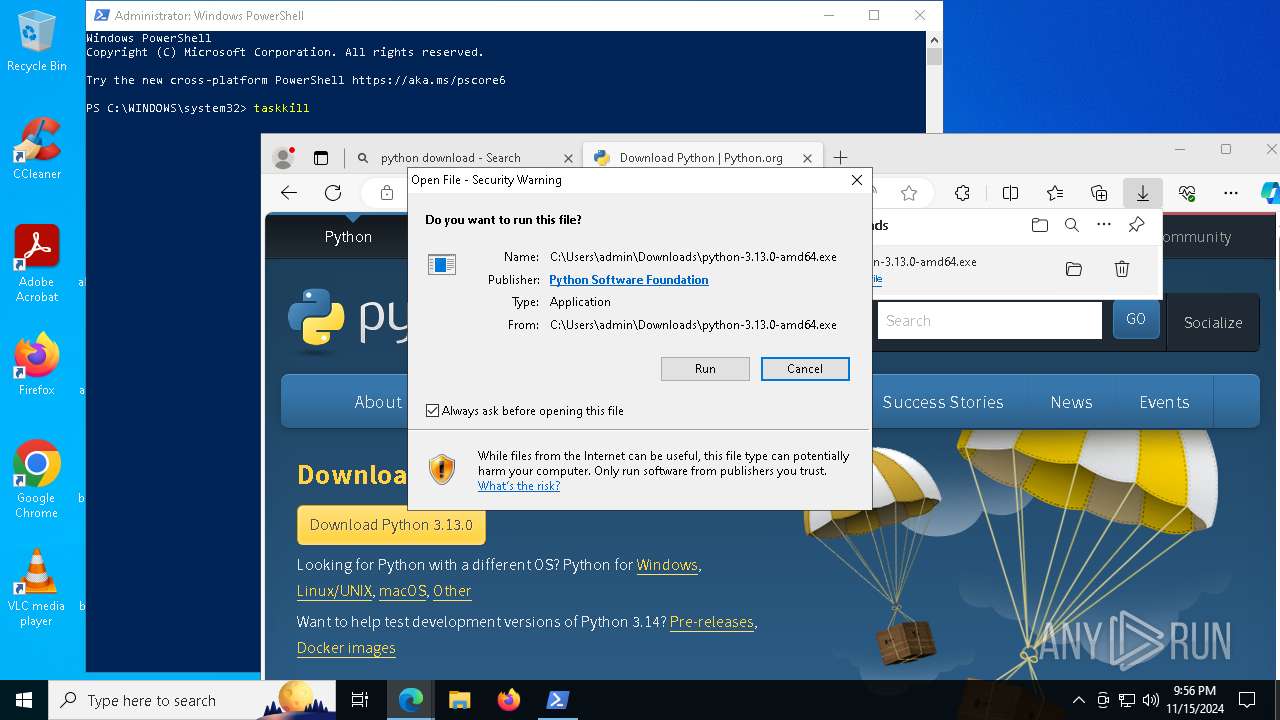This screenshot has height=720, width=1280.
Task: Launch Google Chrome desktop shortcut
Action: click(37, 479)
